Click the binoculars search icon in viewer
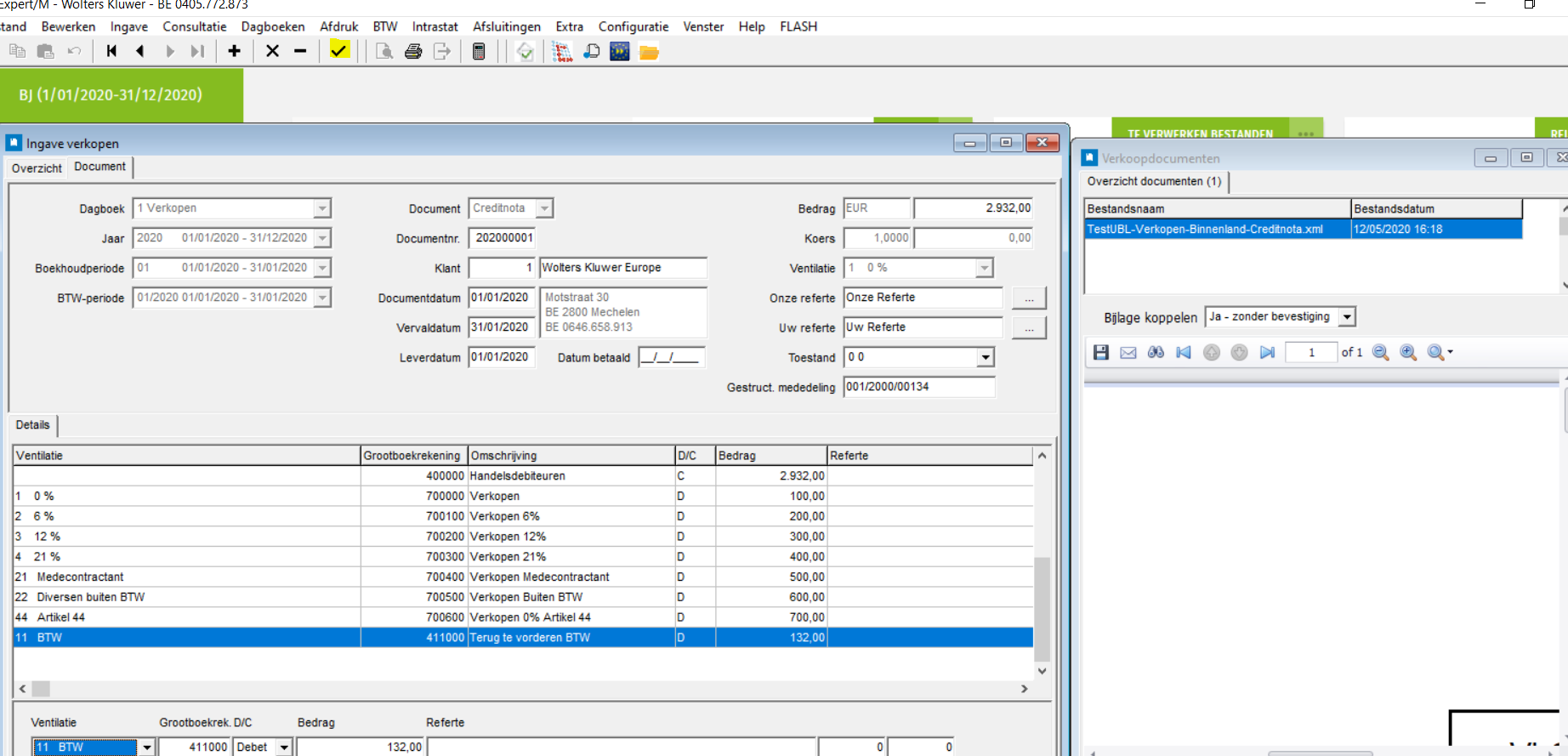 [x=1156, y=352]
